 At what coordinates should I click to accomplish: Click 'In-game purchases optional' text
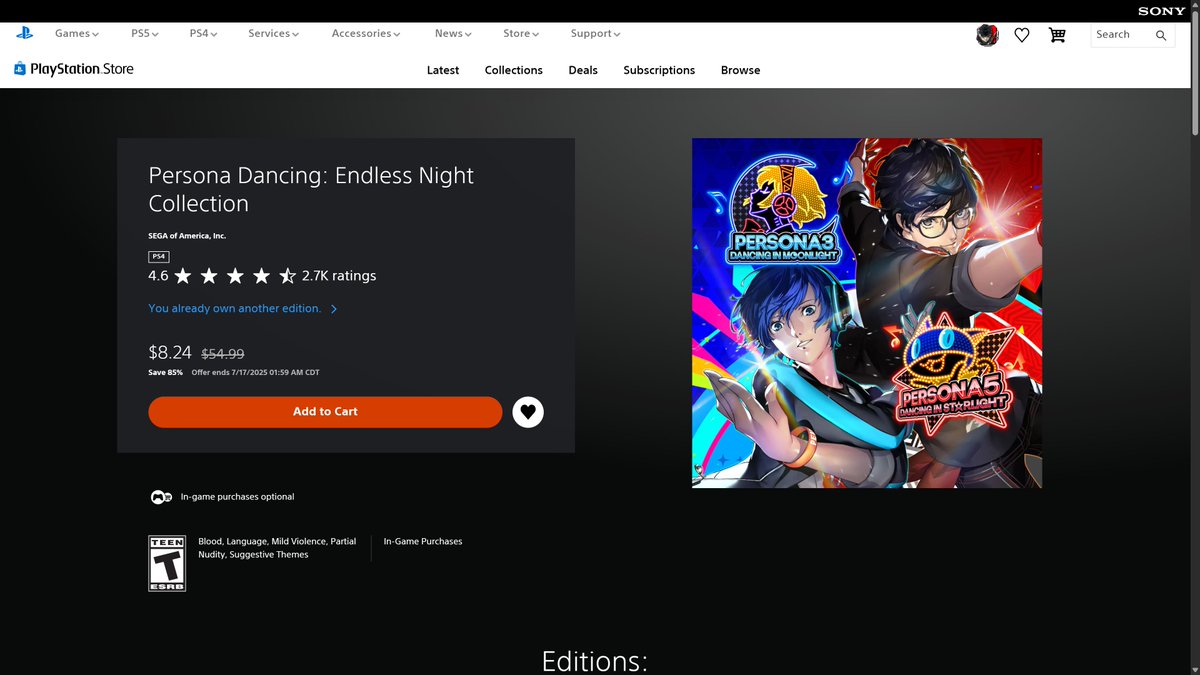click(x=237, y=497)
